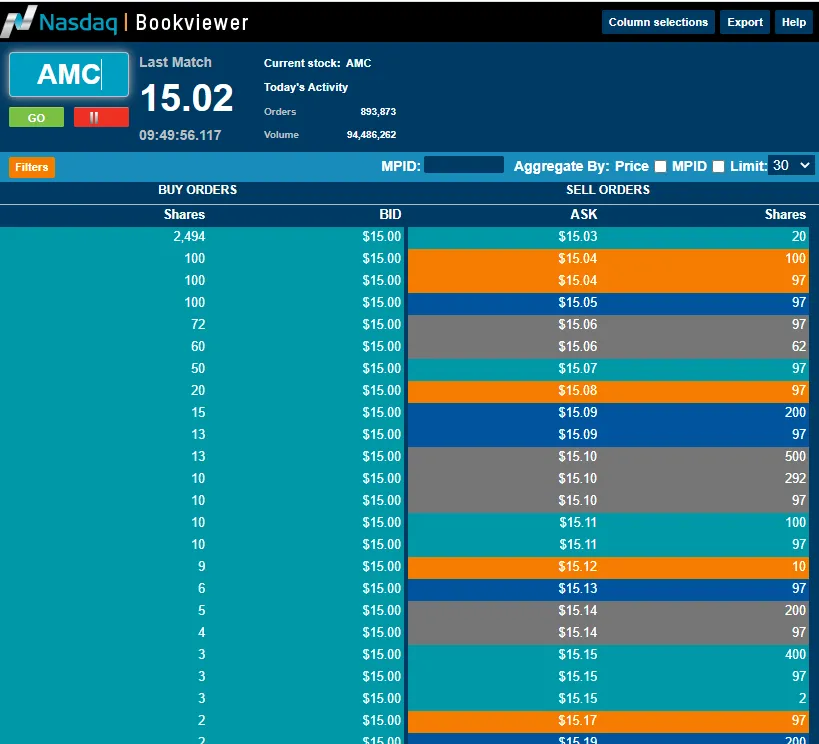Pause the feed with red pause button
The image size is (819, 744).
[x=101, y=117]
